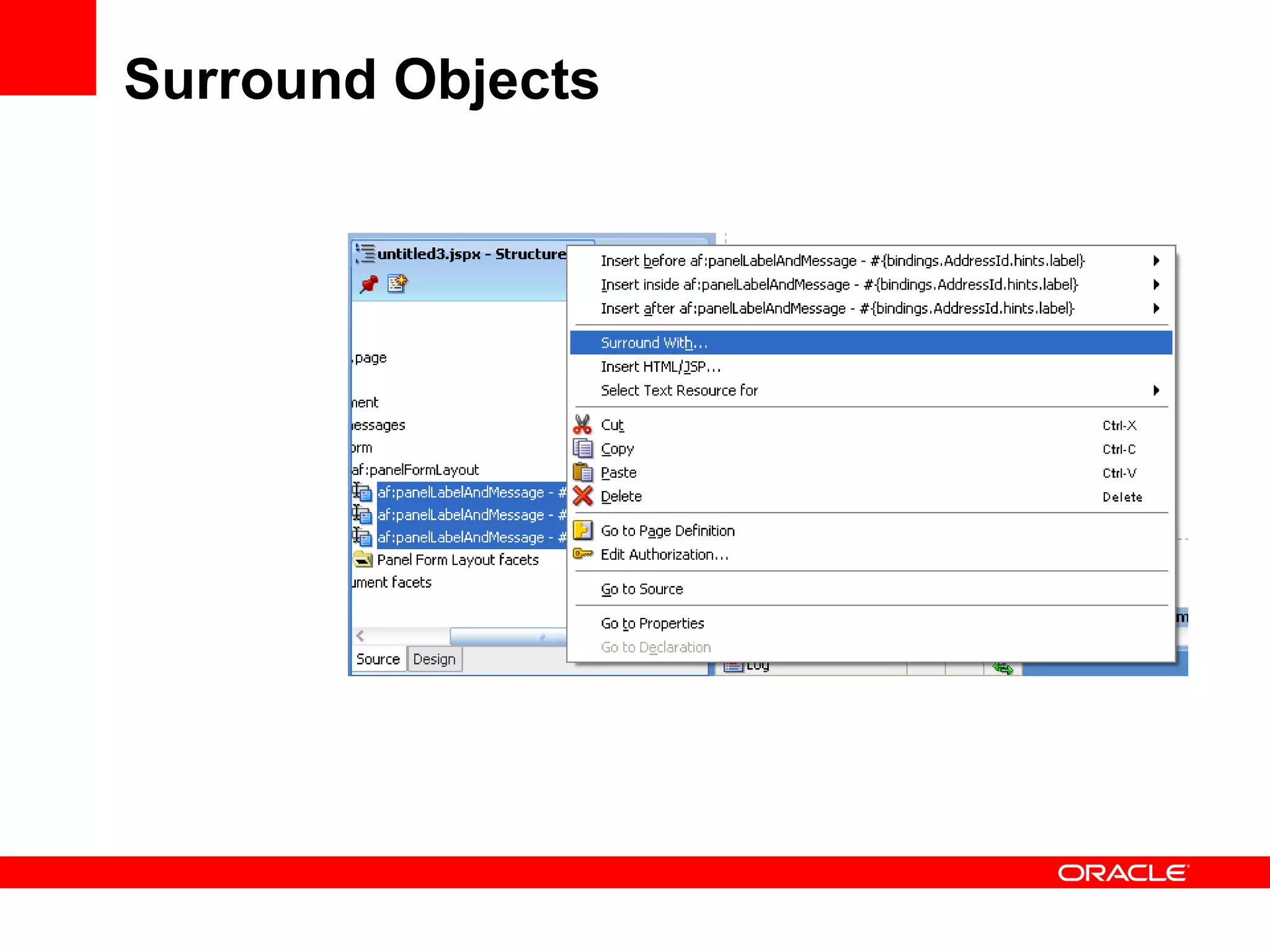Click icon of second af:panelLabelAndMessage row

tap(363, 514)
